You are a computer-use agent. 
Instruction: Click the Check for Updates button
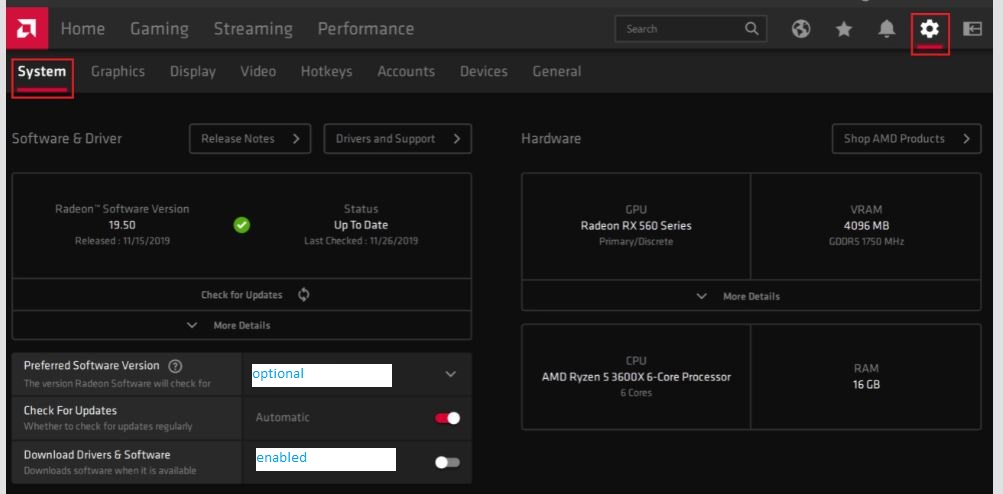tap(242, 295)
